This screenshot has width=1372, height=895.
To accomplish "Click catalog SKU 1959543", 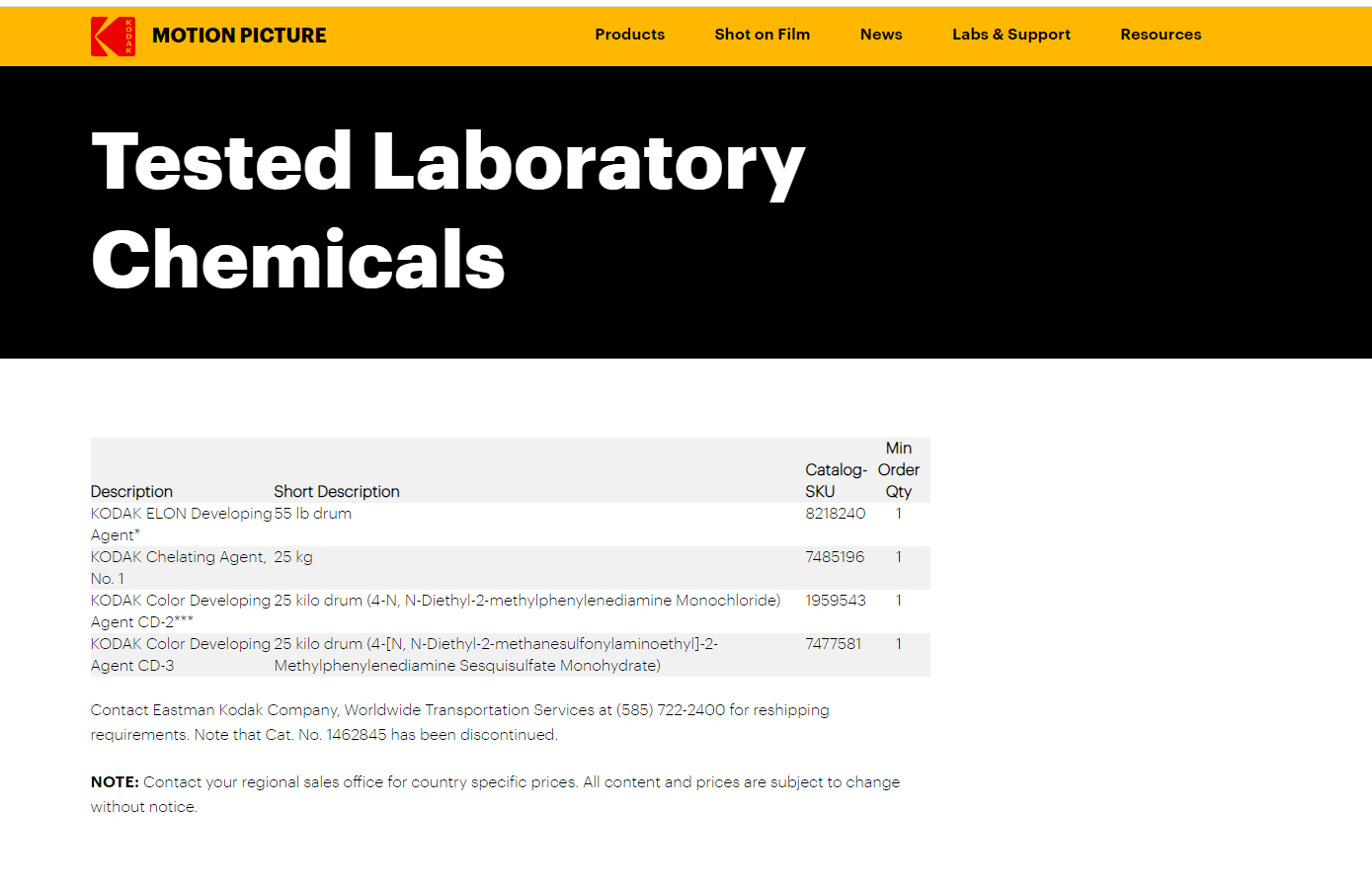I will point(835,601).
